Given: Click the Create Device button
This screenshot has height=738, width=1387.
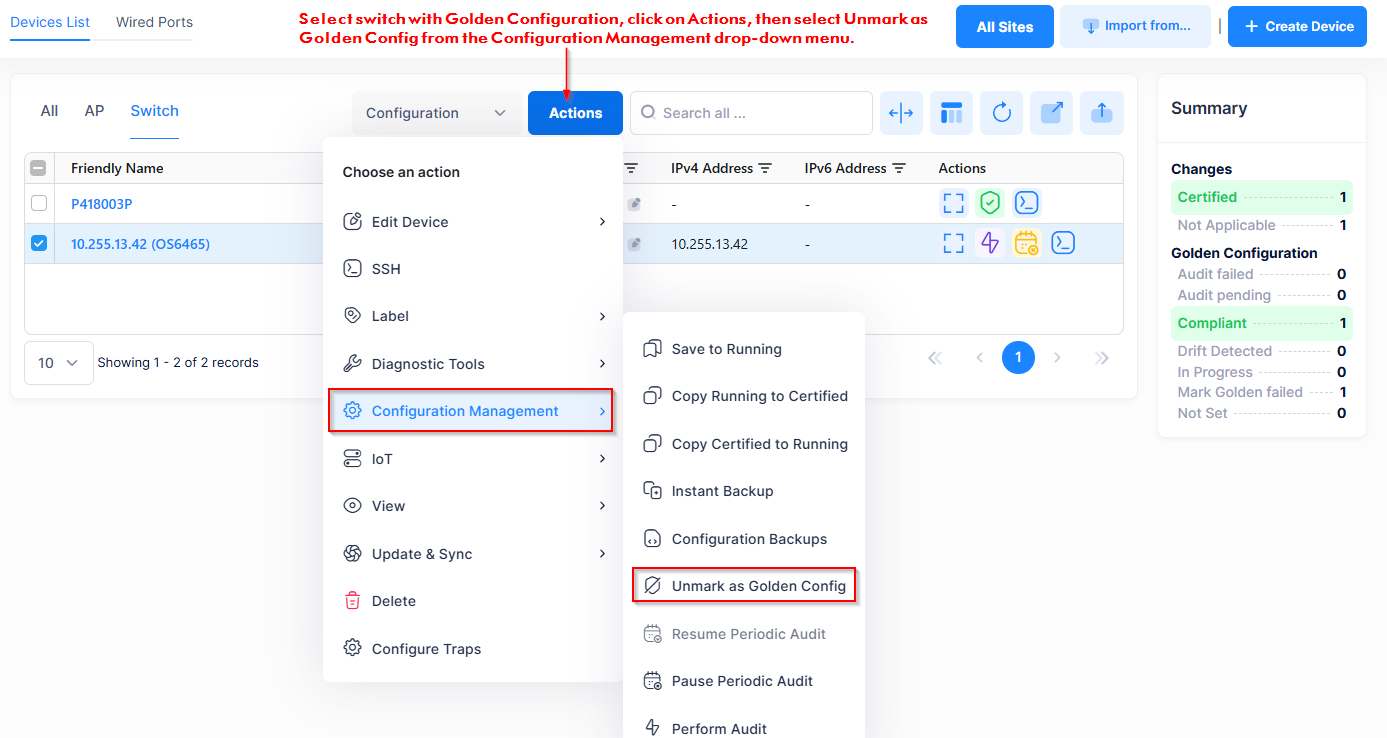Looking at the screenshot, I should [x=1297, y=26].
